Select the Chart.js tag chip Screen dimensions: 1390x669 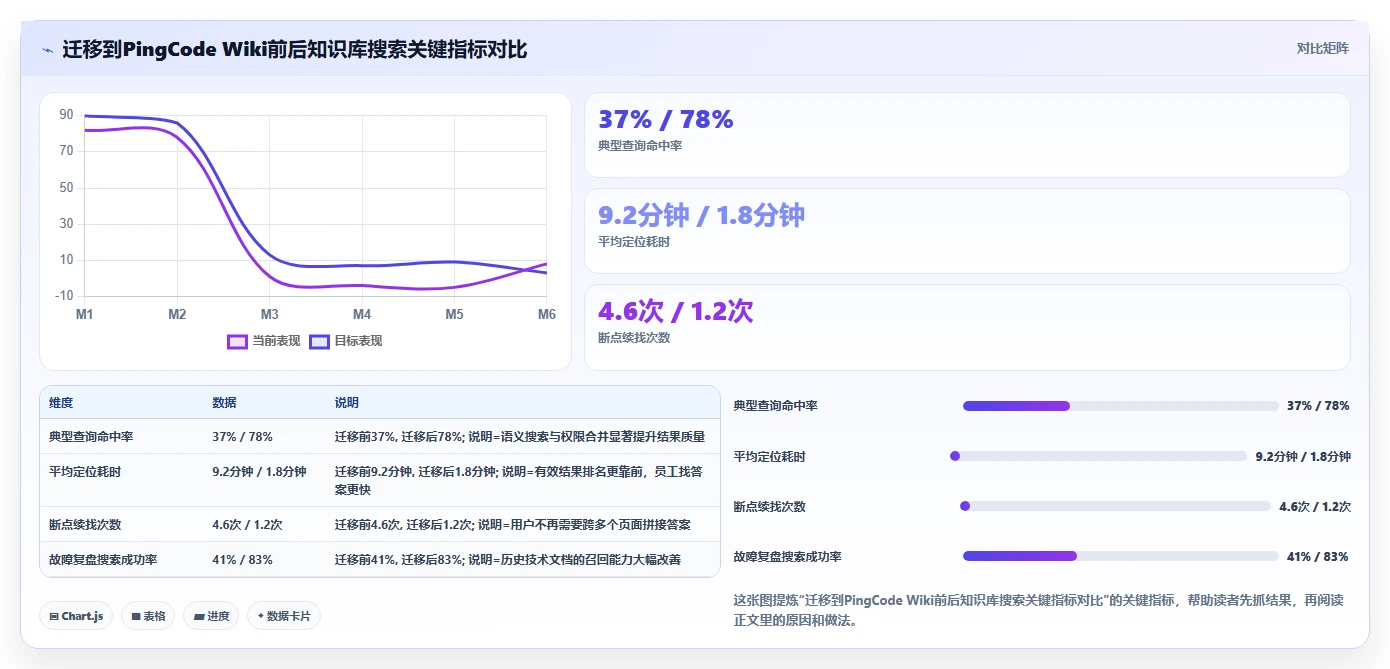click(76, 616)
